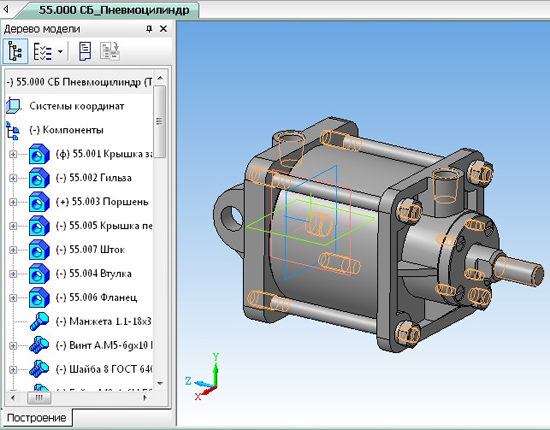Click the greyed-out relations icon in tree toolbar
The image size is (550, 430).
coord(110,51)
